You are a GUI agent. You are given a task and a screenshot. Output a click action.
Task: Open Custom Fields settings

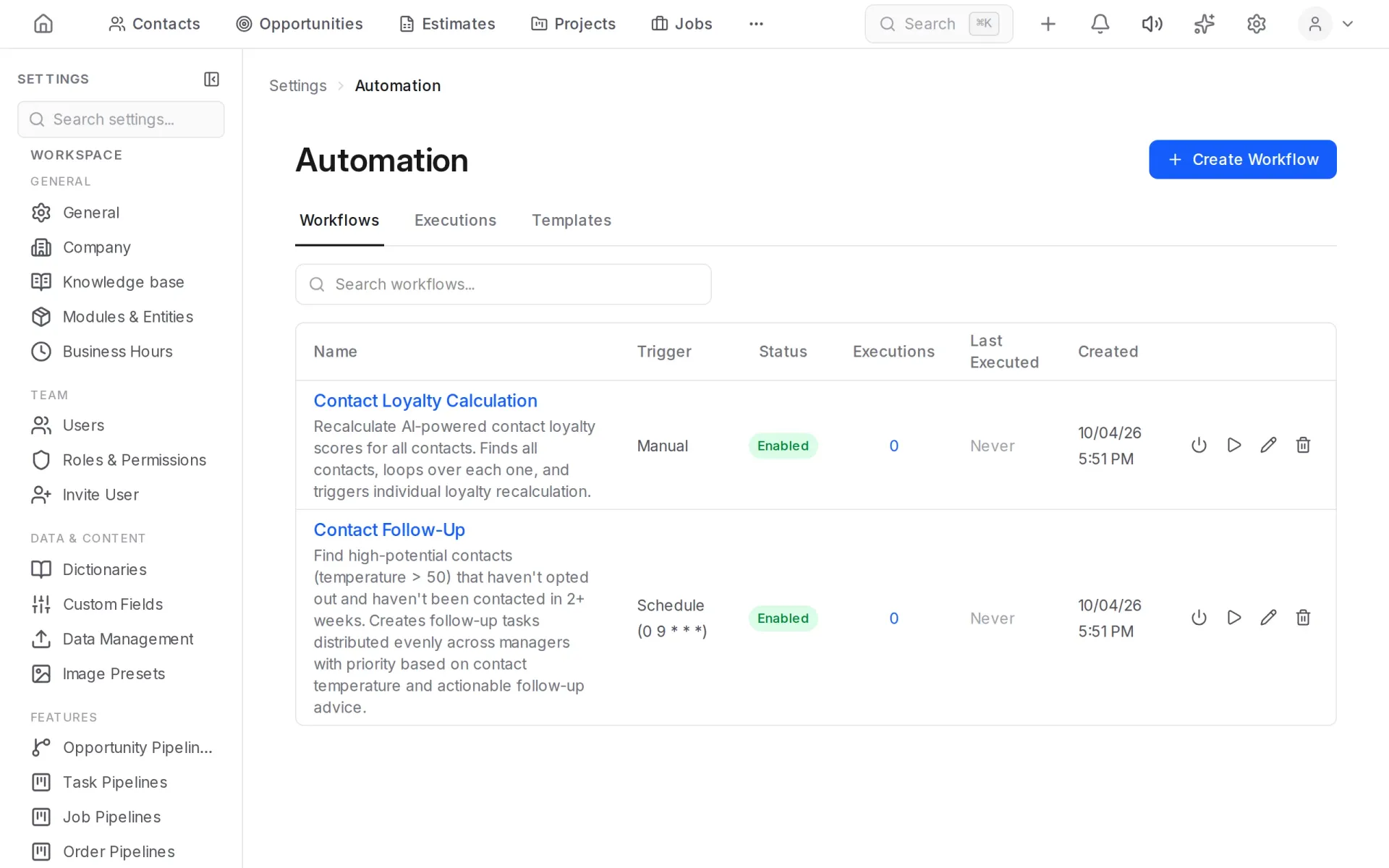point(97,604)
